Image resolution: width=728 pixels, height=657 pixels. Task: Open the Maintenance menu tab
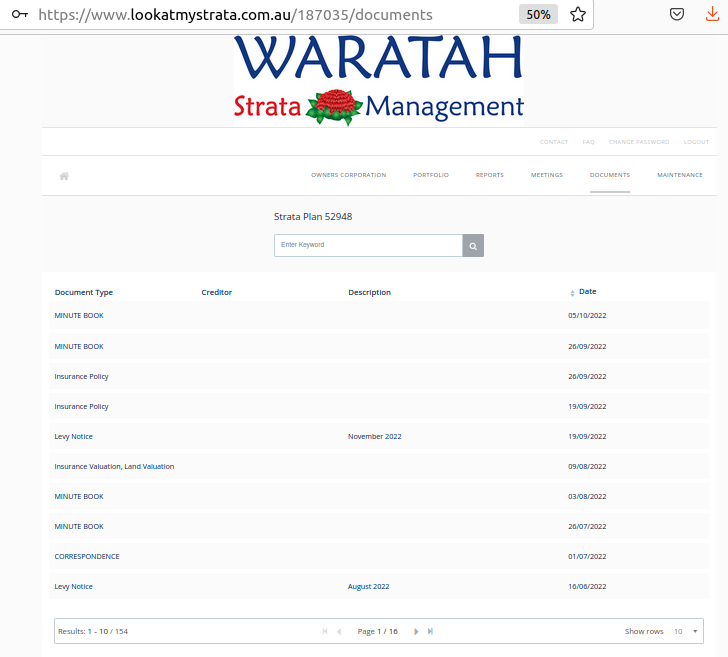tap(679, 175)
